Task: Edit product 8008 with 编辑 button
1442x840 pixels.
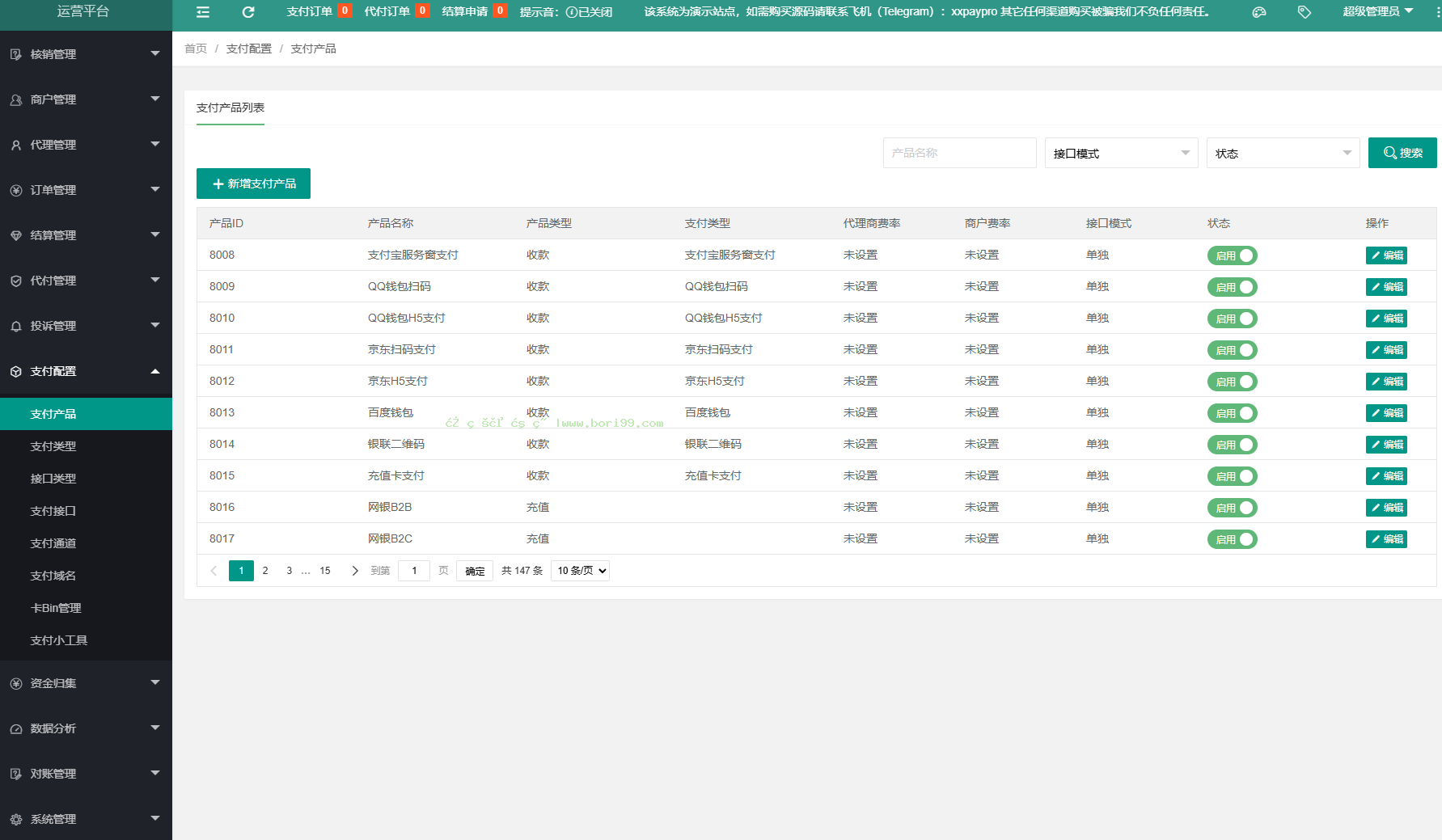Action: tap(1386, 255)
